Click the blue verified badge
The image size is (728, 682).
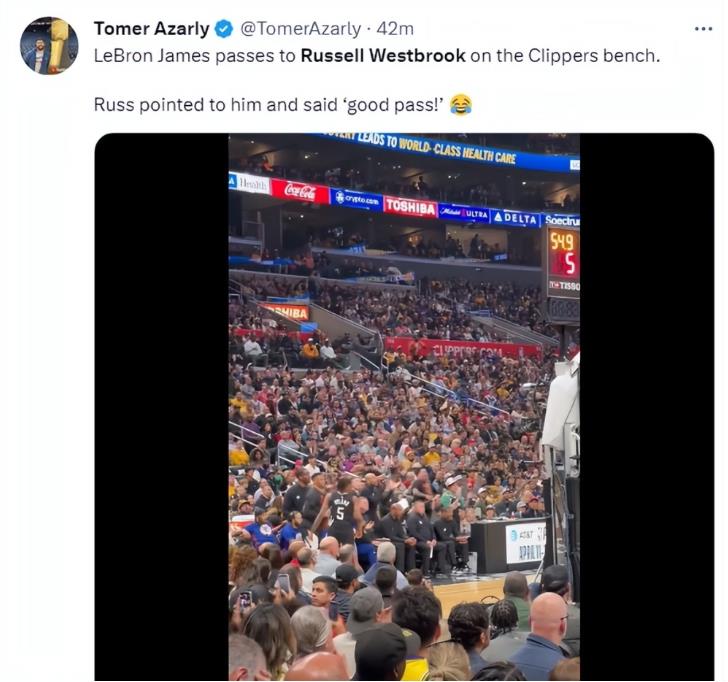pos(224,29)
